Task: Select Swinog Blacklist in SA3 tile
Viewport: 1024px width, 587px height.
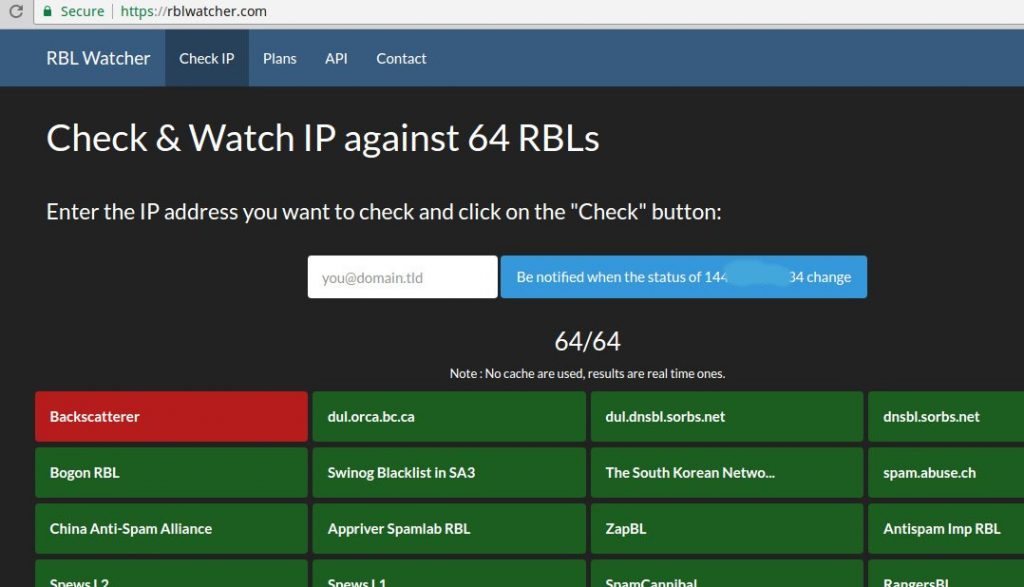Action: pos(449,473)
